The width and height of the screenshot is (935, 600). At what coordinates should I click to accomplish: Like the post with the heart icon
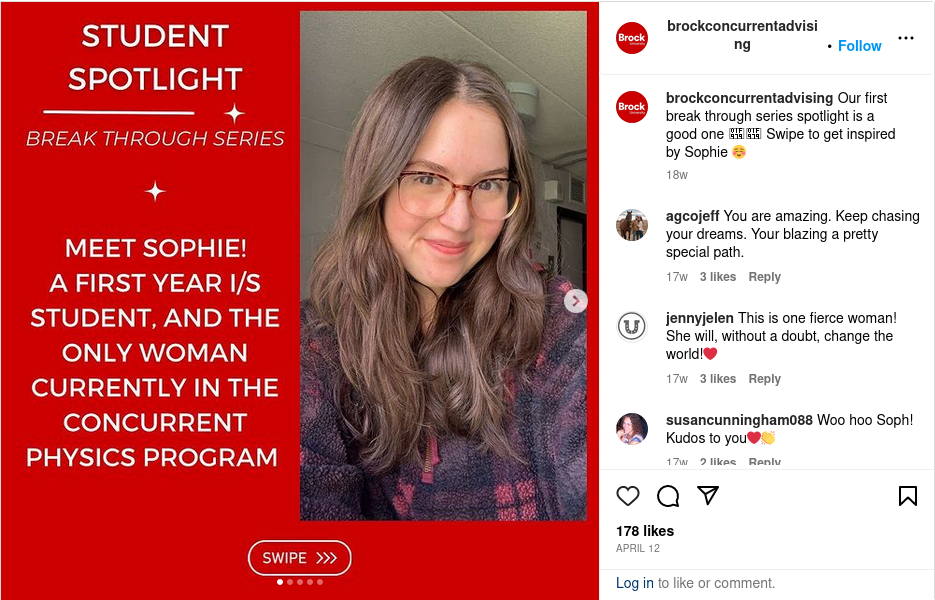coord(627,496)
